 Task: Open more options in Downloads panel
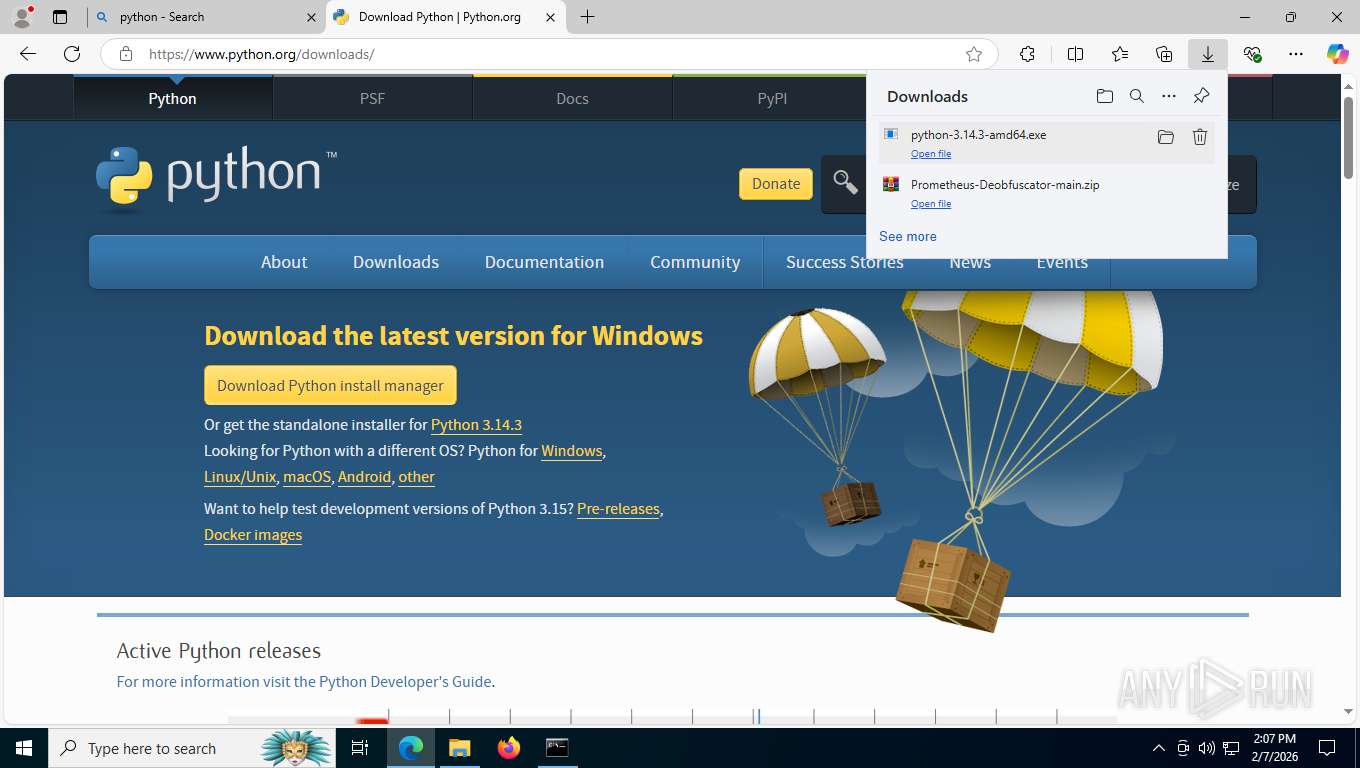[1169, 96]
